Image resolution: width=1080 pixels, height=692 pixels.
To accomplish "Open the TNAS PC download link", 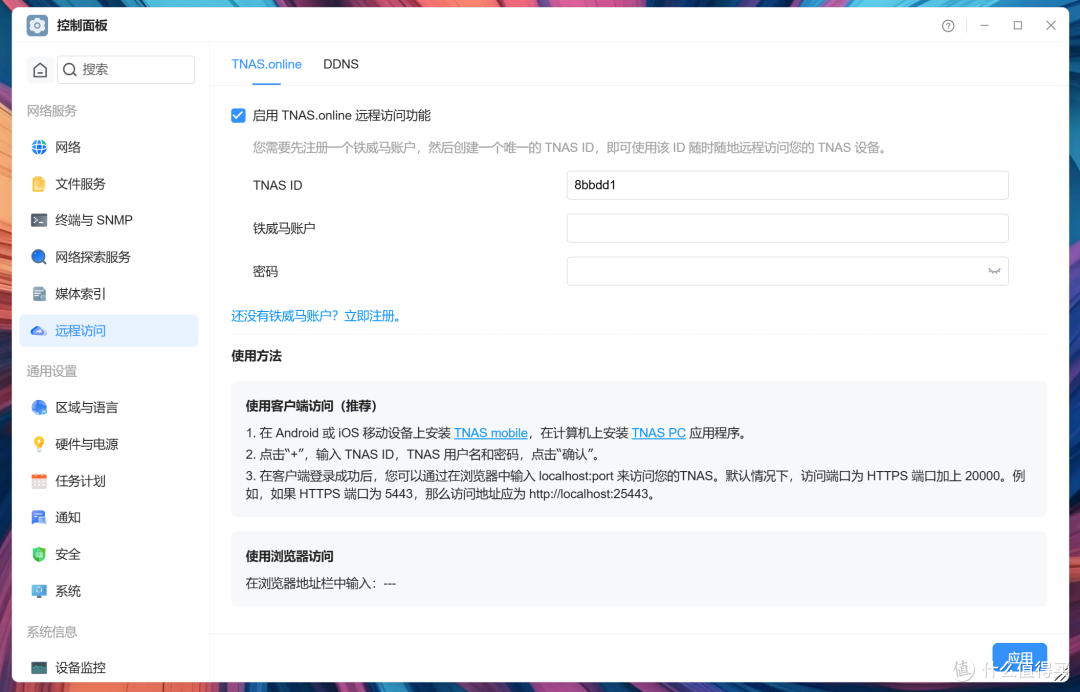I will click(658, 433).
